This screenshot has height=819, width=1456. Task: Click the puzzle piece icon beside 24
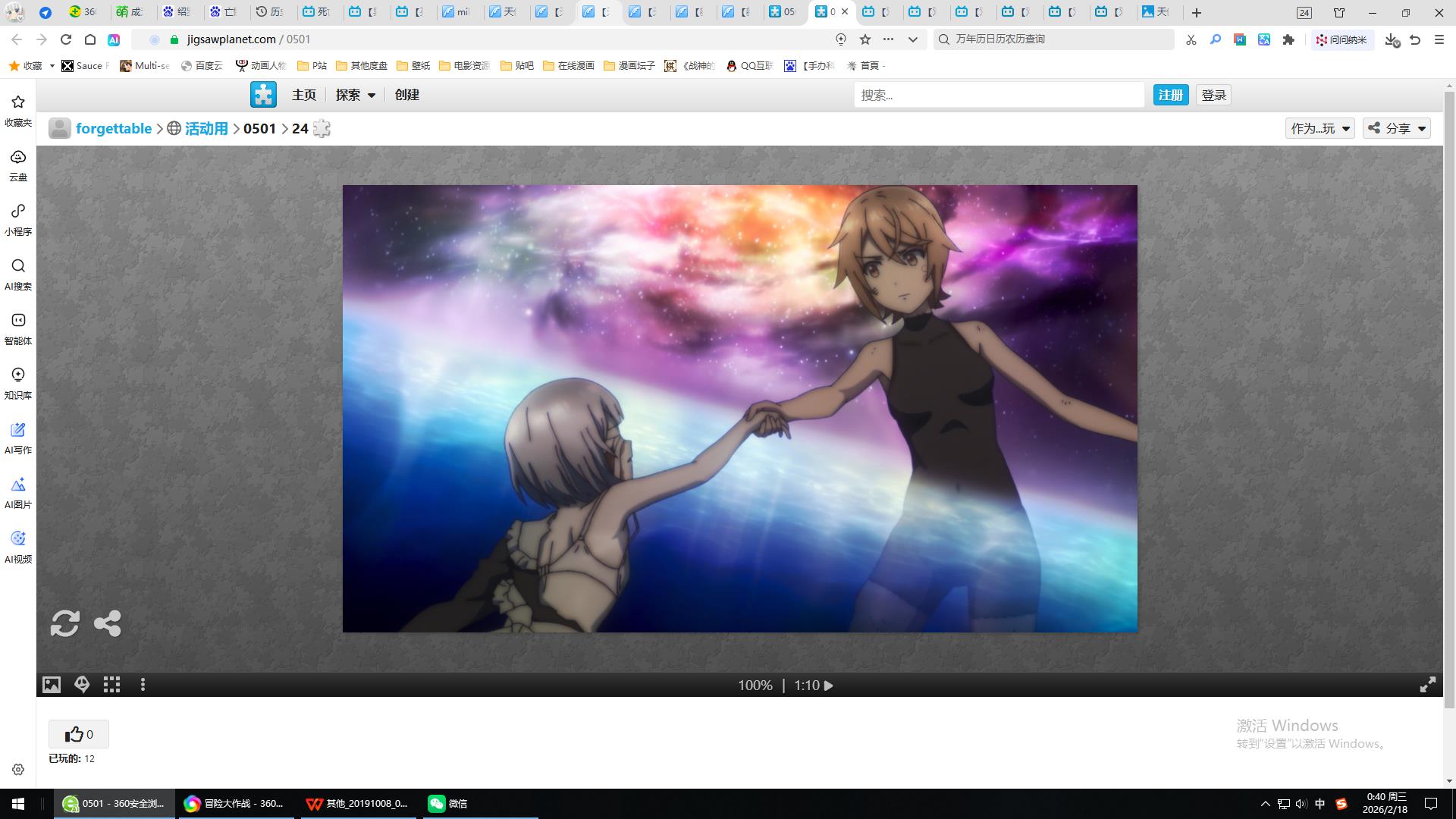tap(322, 128)
